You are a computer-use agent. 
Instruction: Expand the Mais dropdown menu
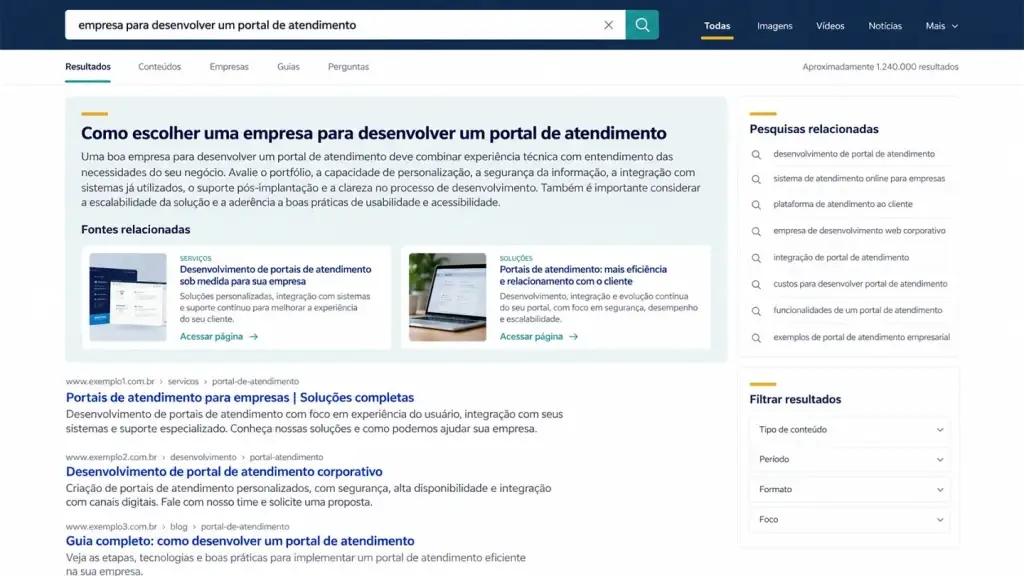(x=942, y=26)
